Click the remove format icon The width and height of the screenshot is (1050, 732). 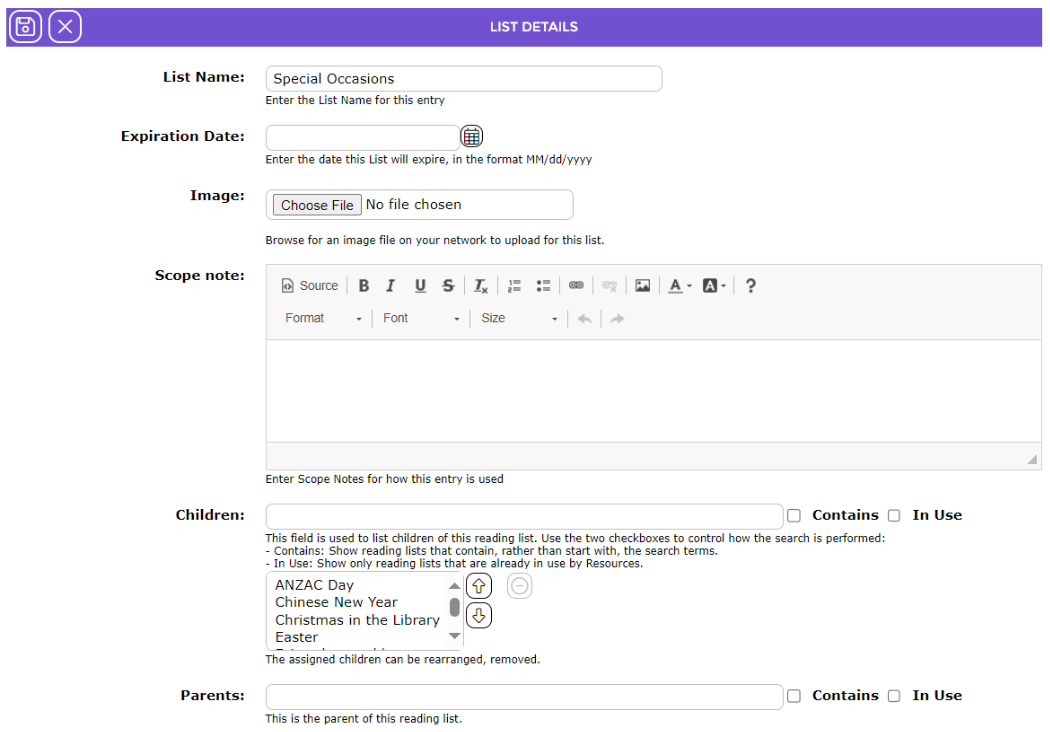point(481,286)
